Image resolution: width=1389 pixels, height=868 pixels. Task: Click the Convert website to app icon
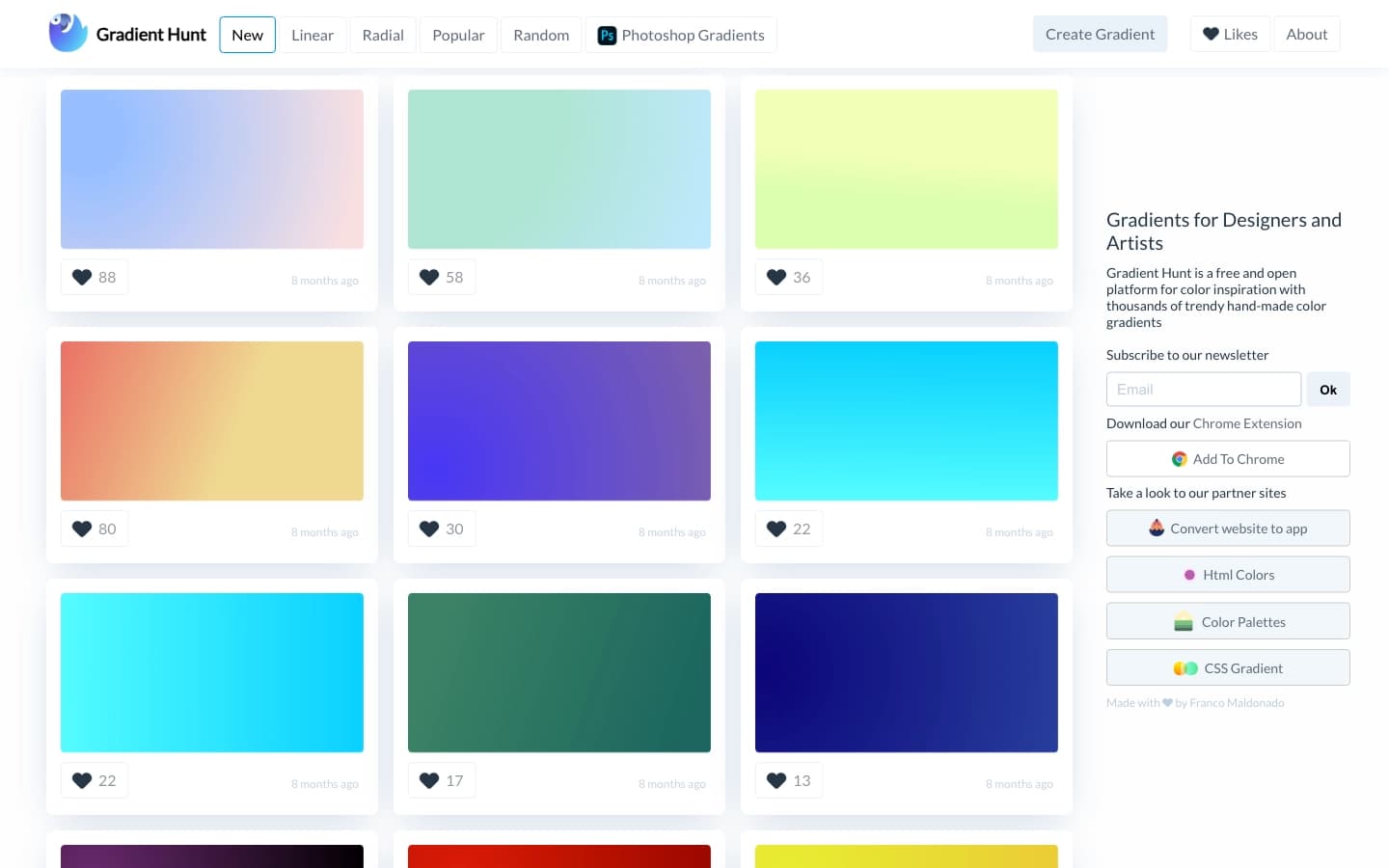[x=1157, y=528]
